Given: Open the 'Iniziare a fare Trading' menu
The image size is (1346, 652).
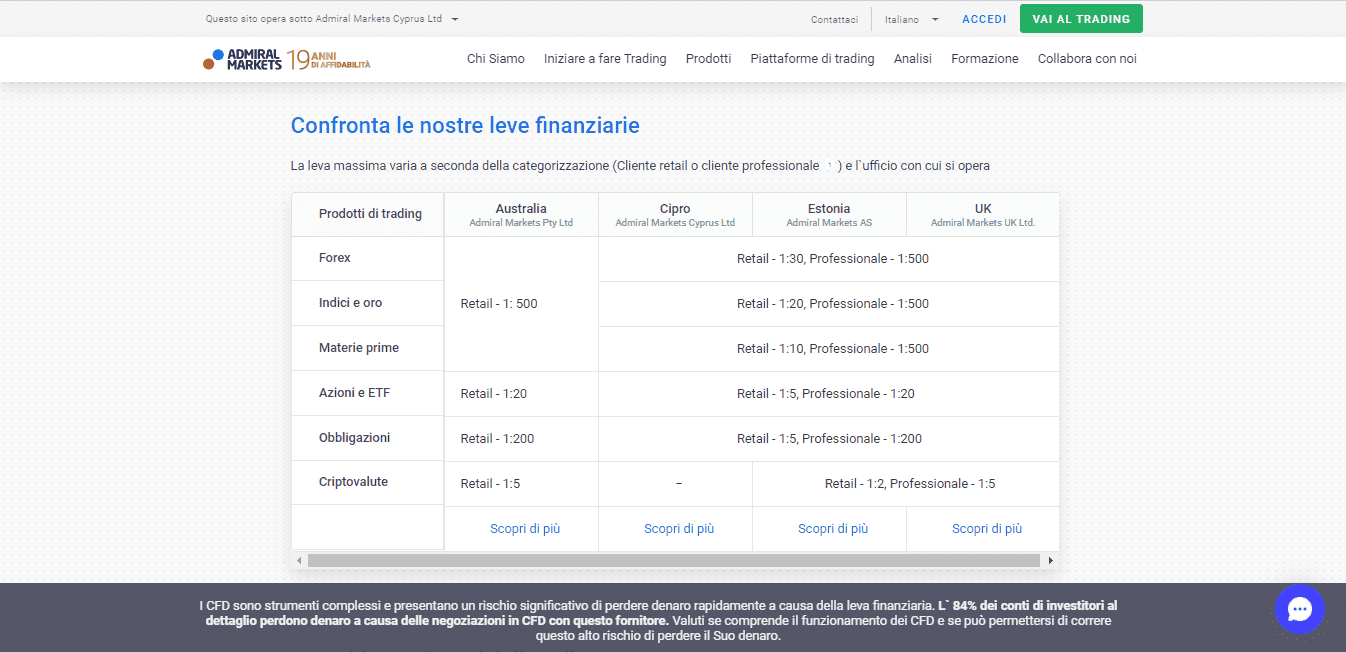Looking at the screenshot, I should (605, 59).
